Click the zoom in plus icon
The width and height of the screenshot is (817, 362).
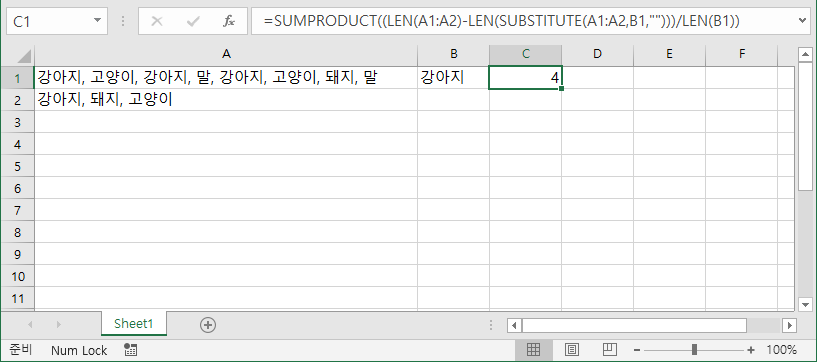pyautogui.click(x=751, y=350)
